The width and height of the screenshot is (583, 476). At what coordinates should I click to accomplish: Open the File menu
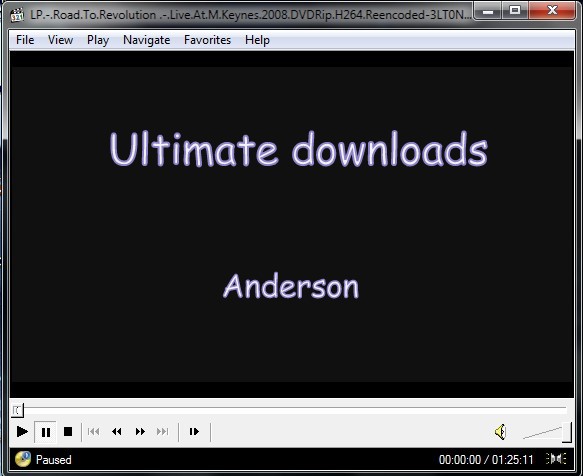pos(25,40)
